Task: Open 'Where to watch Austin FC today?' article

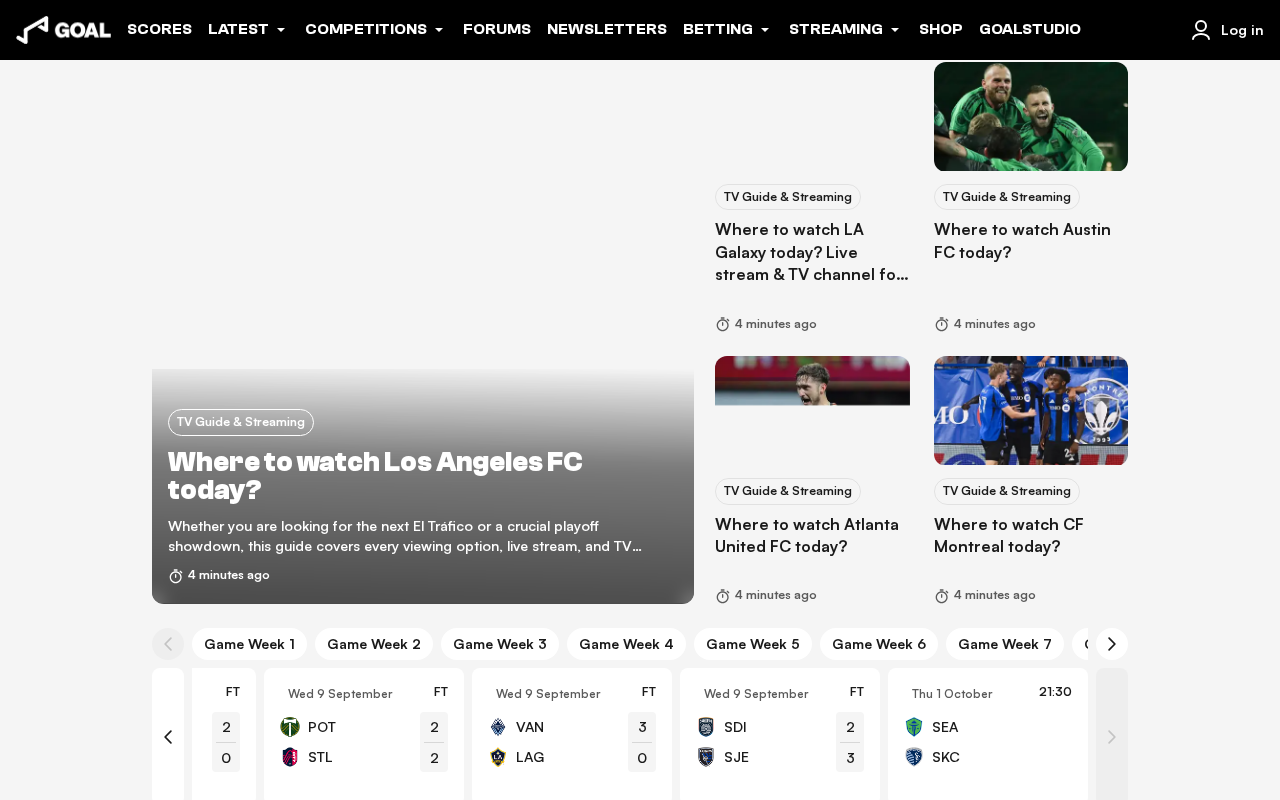Action: coord(1022,241)
